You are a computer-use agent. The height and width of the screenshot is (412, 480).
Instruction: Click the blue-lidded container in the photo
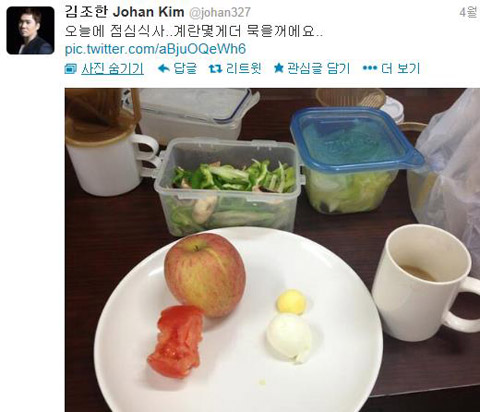(x=357, y=160)
